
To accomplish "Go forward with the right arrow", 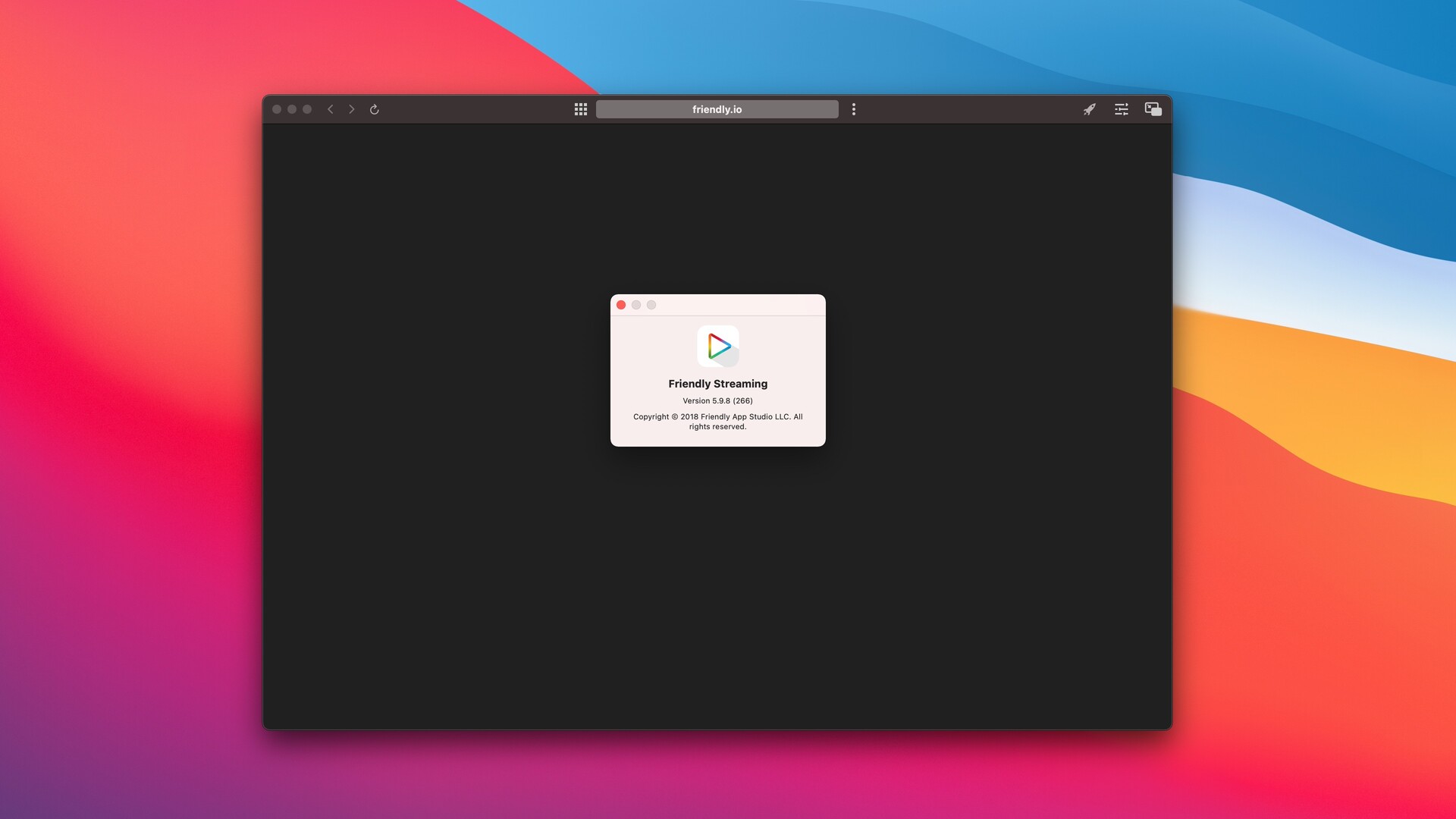I will pos(352,109).
